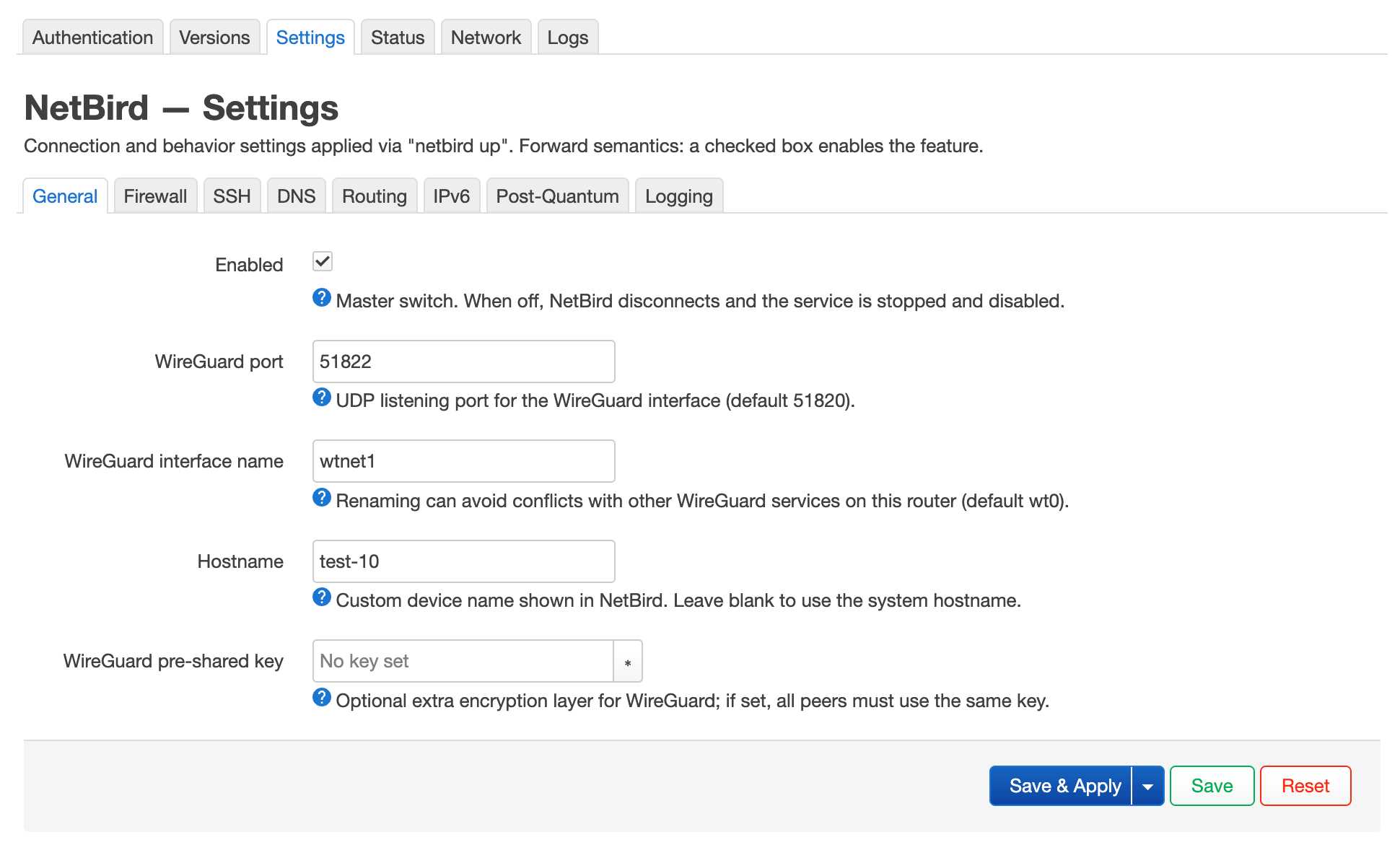Uncheck the Enabled checkbox
This screenshot has width=1400, height=863.
pos(323,261)
